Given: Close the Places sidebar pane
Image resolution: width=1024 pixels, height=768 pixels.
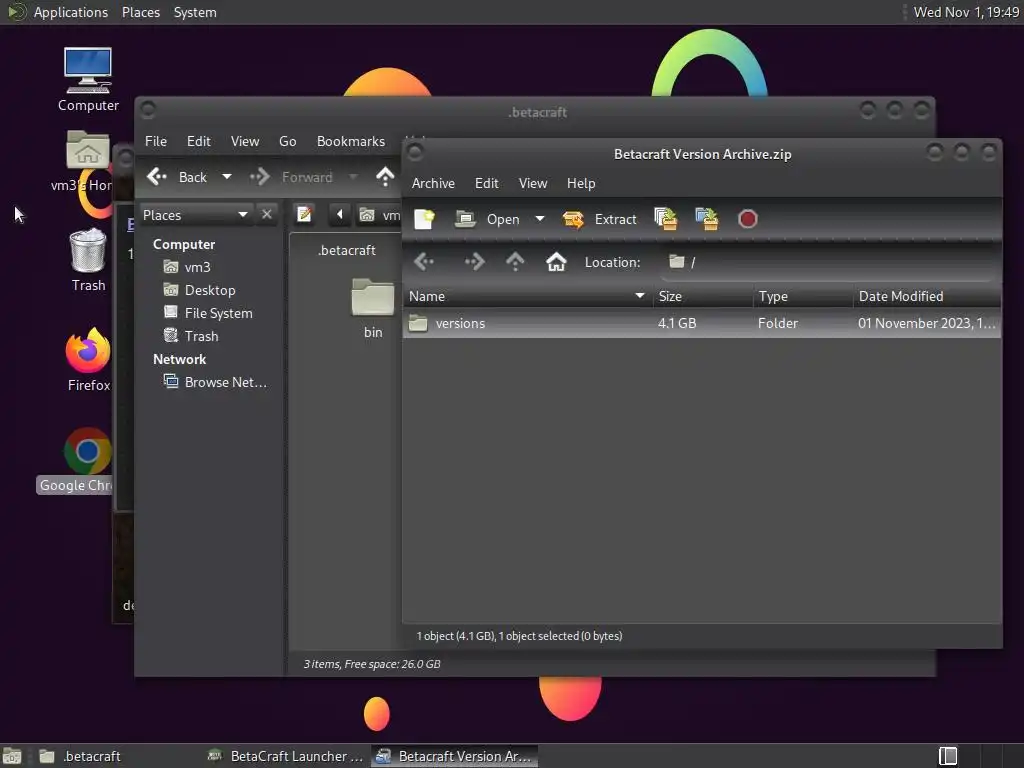Looking at the screenshot, I should 266,214.
